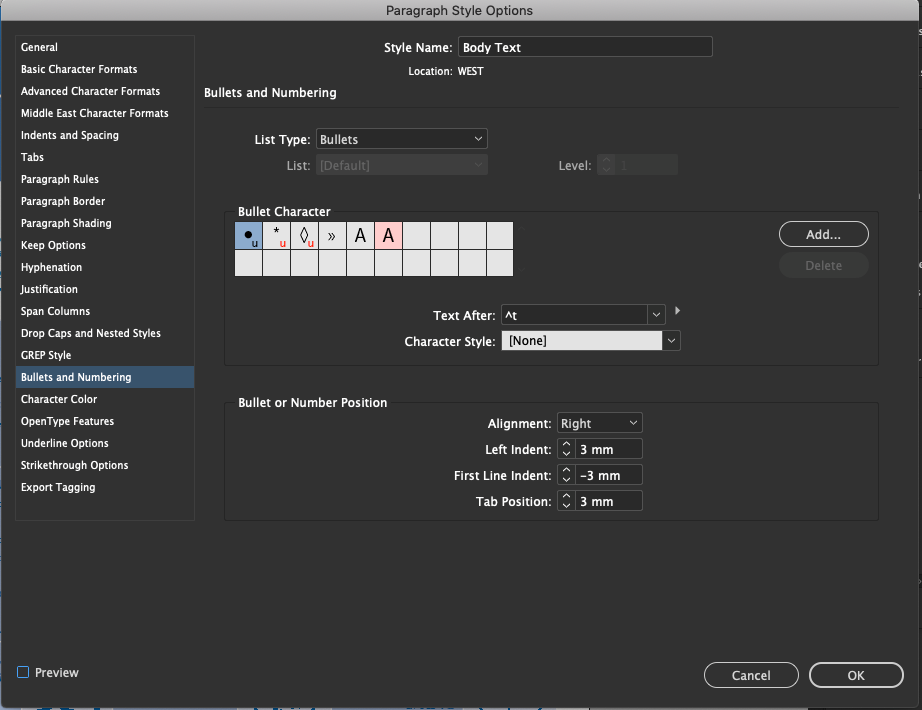Select the plain A bullet glyph
922x710 pixels.
(x=360, y=236)
